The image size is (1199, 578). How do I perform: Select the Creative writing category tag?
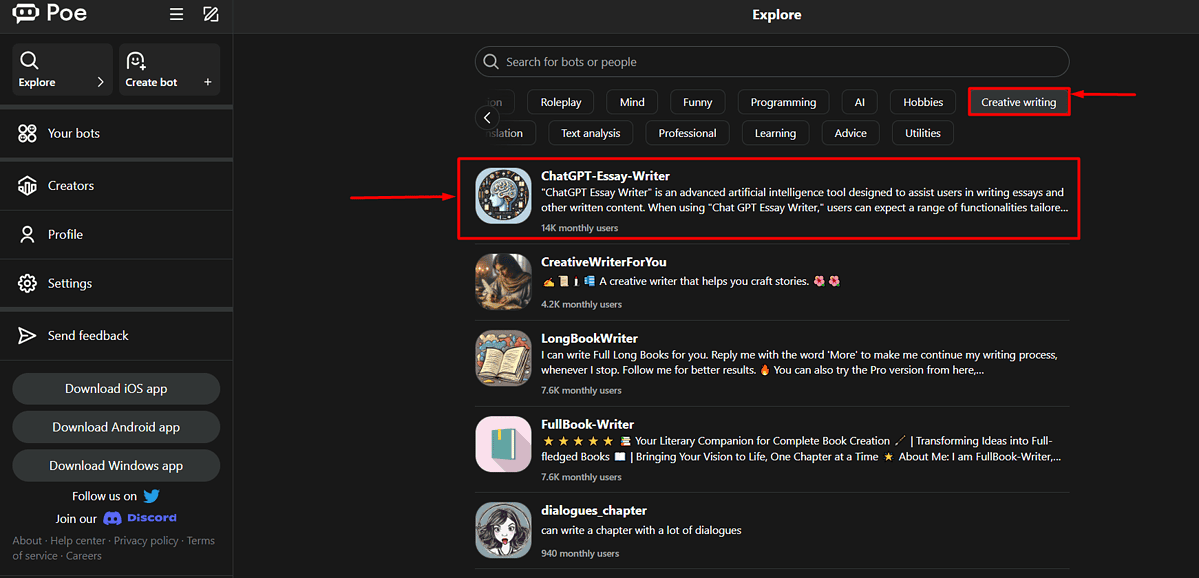1018,102
